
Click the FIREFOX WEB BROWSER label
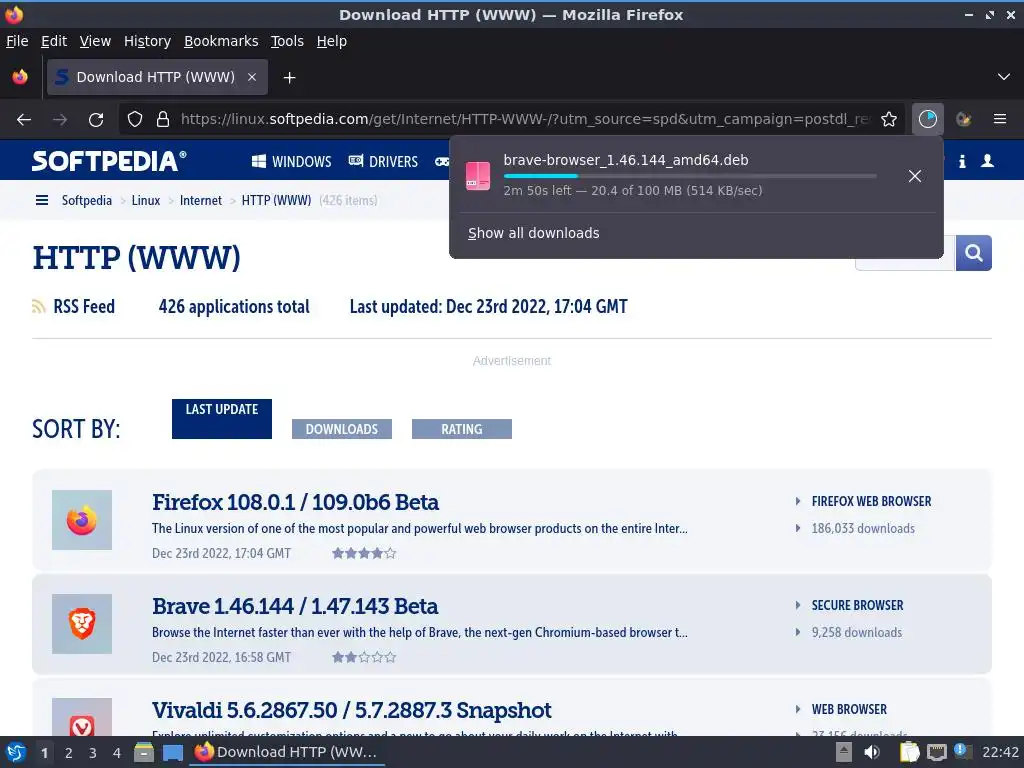(871, 501)
